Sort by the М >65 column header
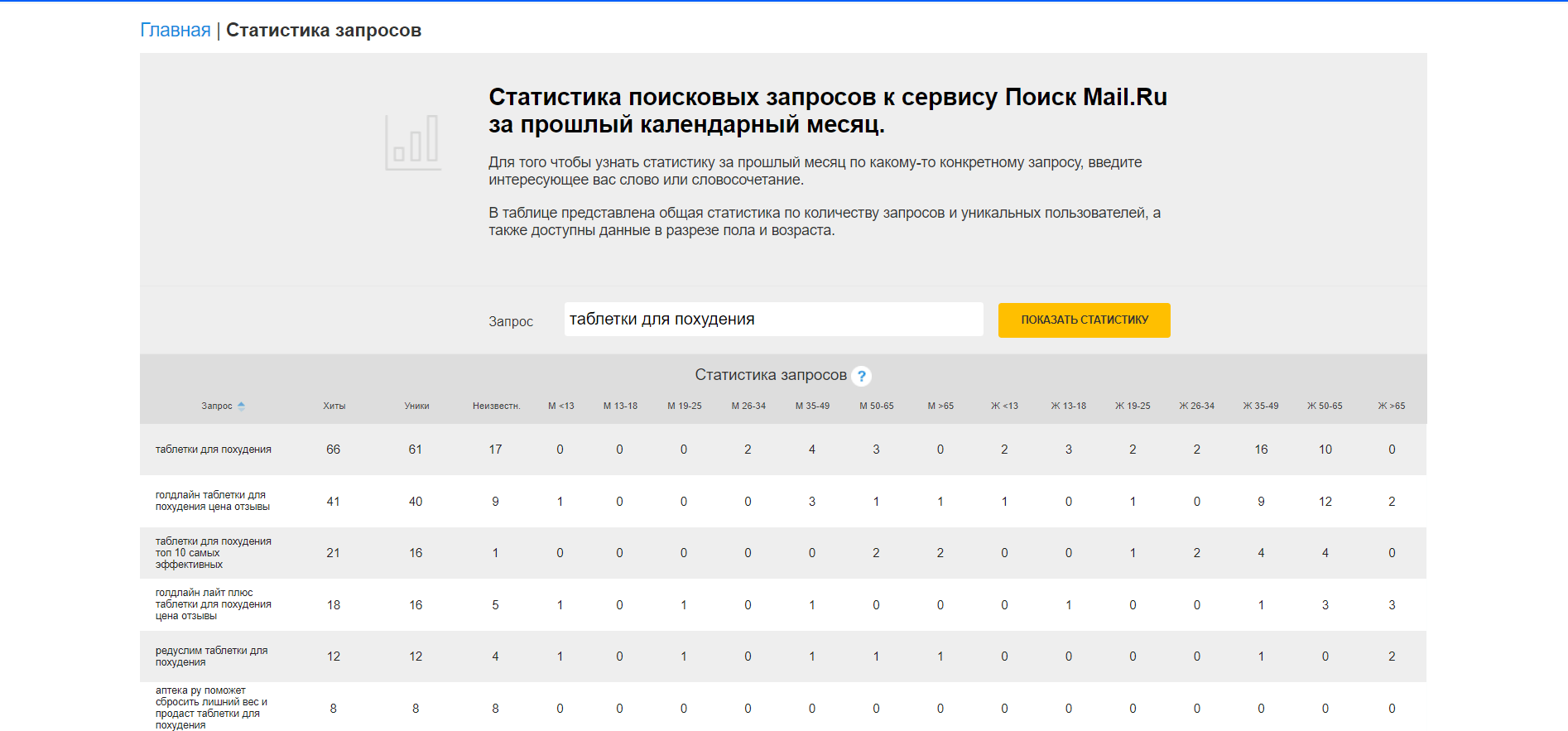This screenshot has height=731, width=1568. (x=940, y=406)
